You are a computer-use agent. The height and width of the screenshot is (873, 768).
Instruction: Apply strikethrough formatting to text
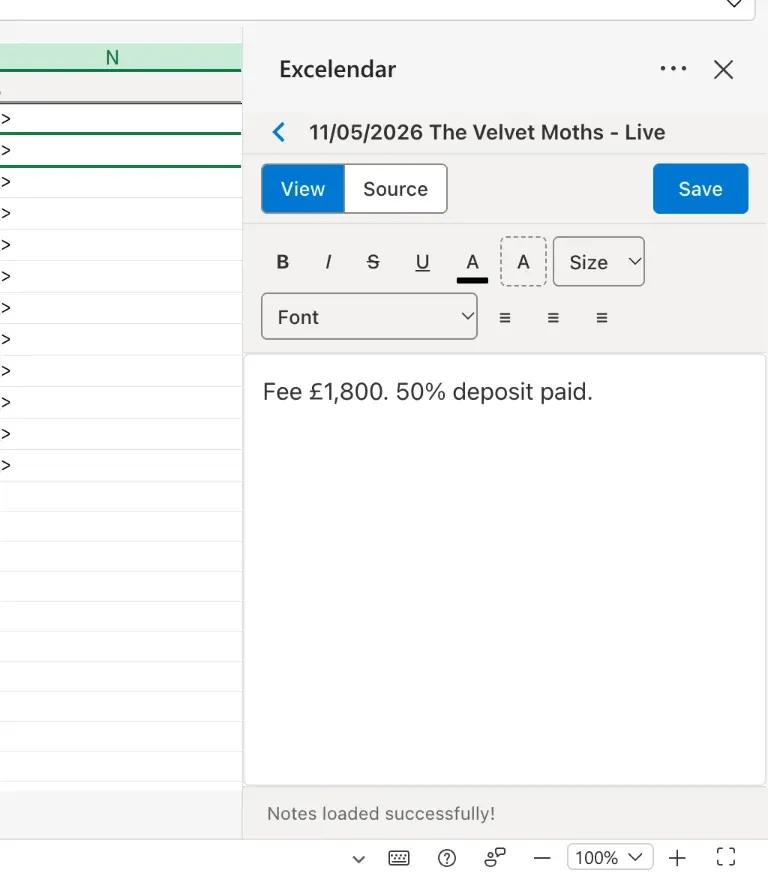373,262
